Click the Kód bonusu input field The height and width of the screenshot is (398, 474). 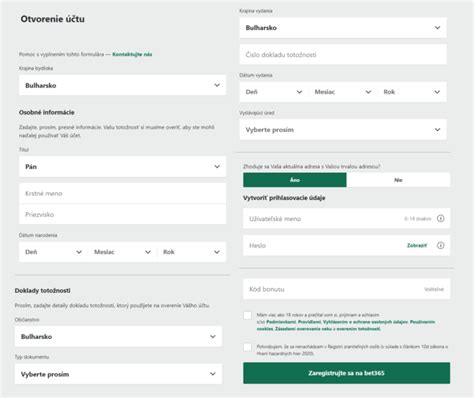(346, 289)
